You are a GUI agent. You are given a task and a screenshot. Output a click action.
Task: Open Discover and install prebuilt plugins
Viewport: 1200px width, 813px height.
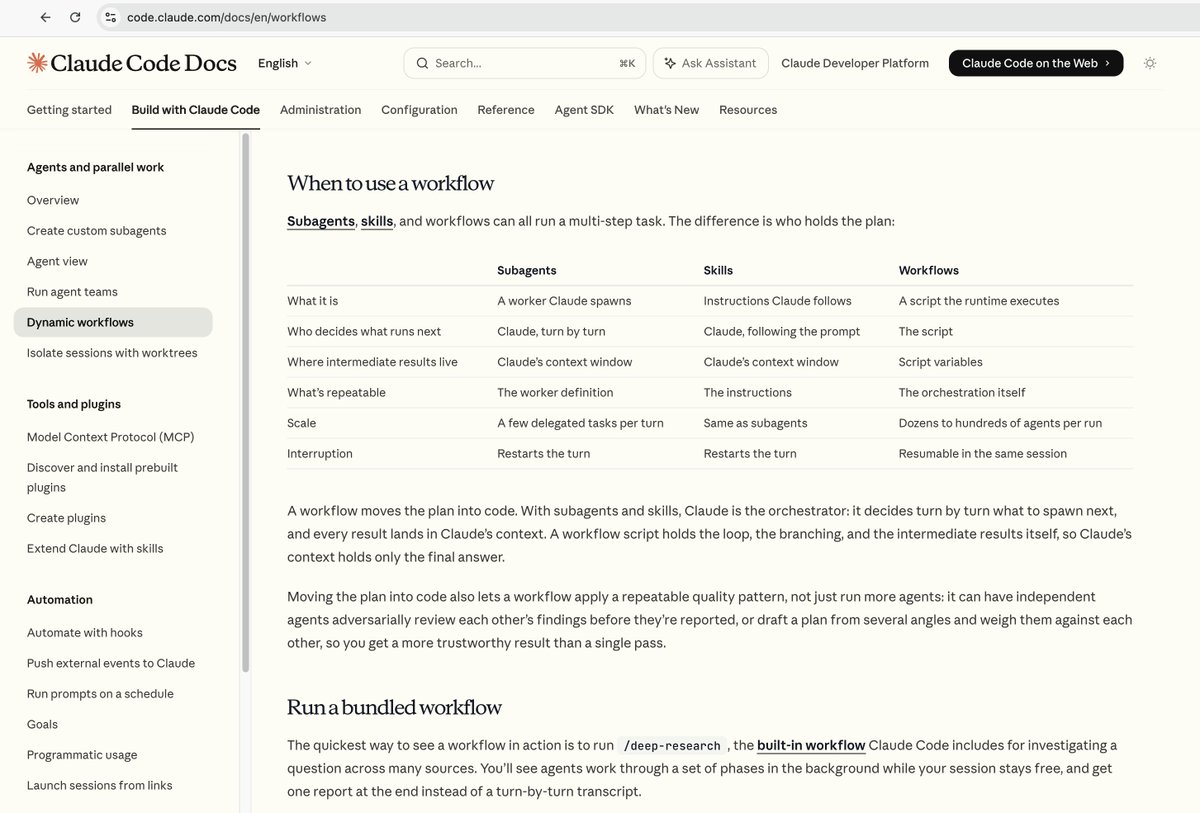(102, 478)
